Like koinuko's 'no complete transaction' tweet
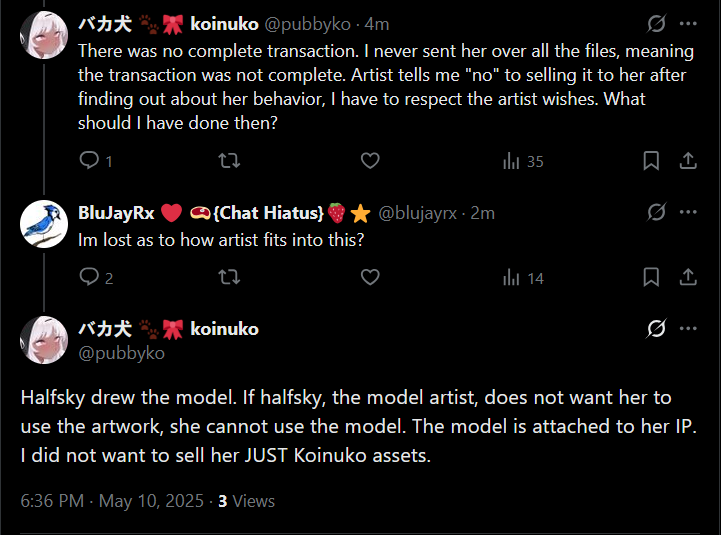Screen dimensions: 721x535 [370, 161]
